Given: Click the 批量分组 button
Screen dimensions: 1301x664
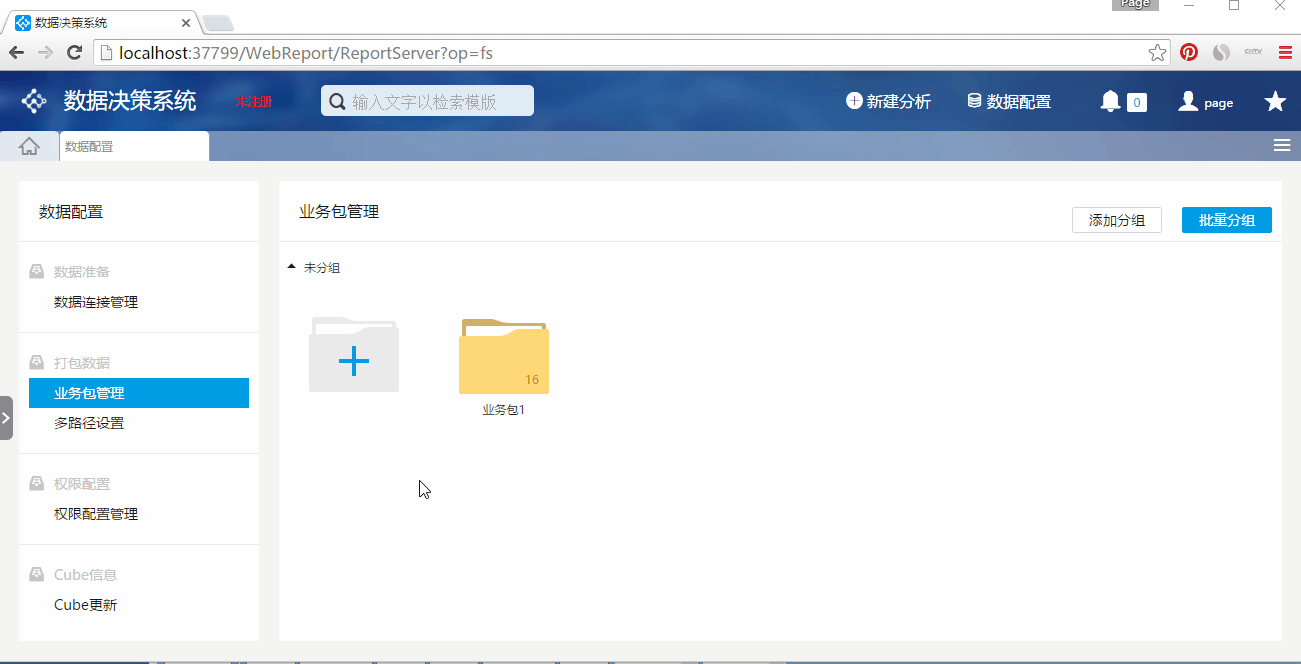Looking at the screenshot, I should tap(1226, 220).
